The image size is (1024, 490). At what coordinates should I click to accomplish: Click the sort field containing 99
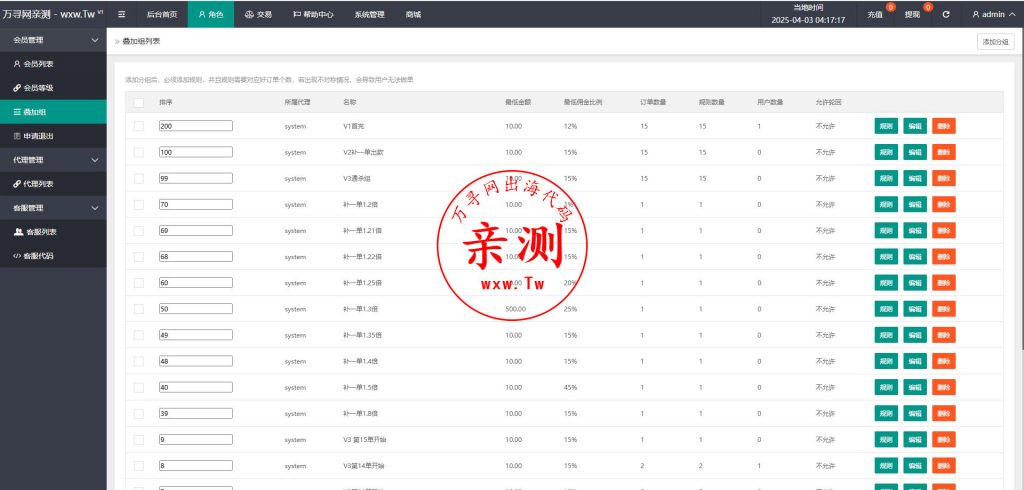point(195,178)
